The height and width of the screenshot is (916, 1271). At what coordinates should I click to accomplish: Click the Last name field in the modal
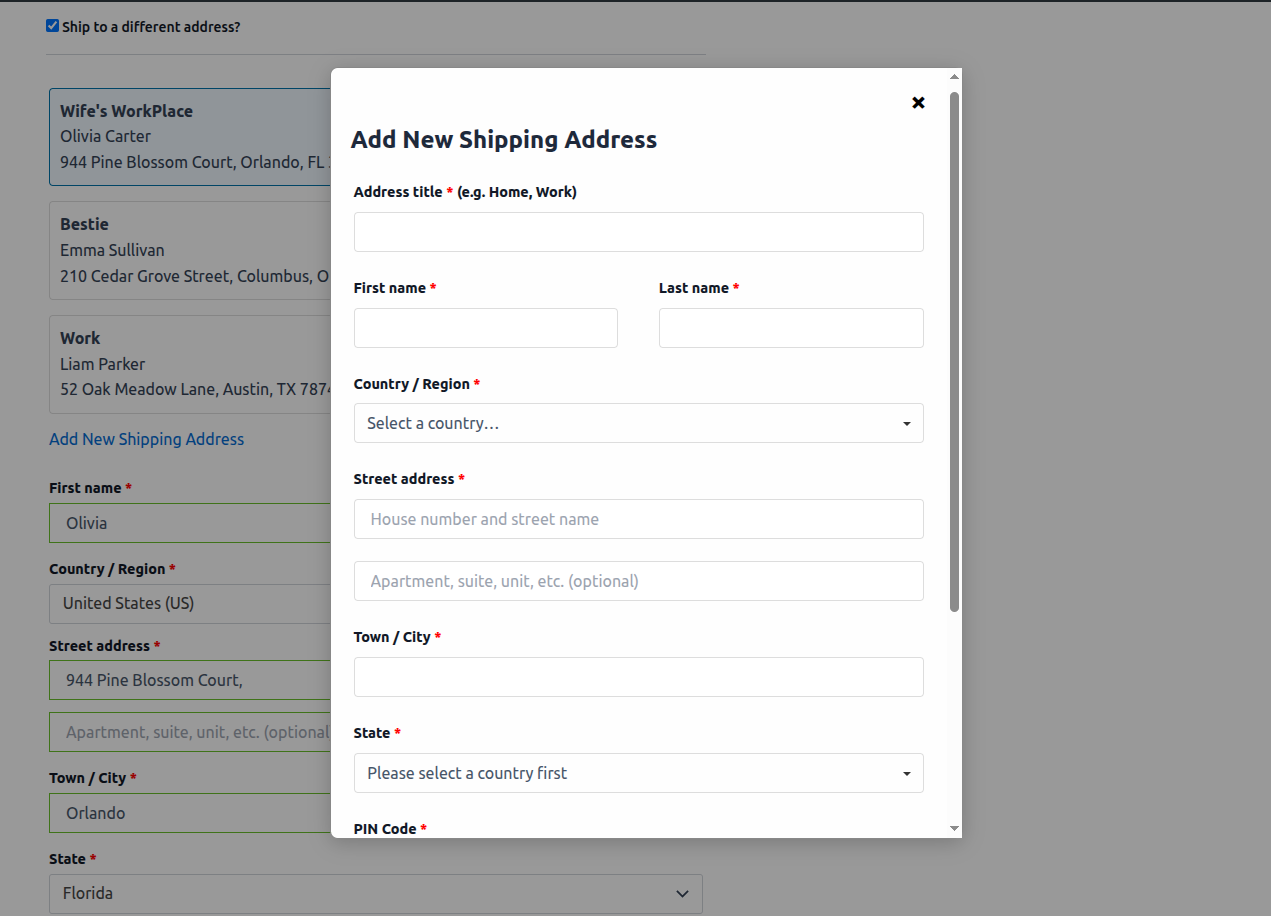pyautogui.click(x=790, y=328)
